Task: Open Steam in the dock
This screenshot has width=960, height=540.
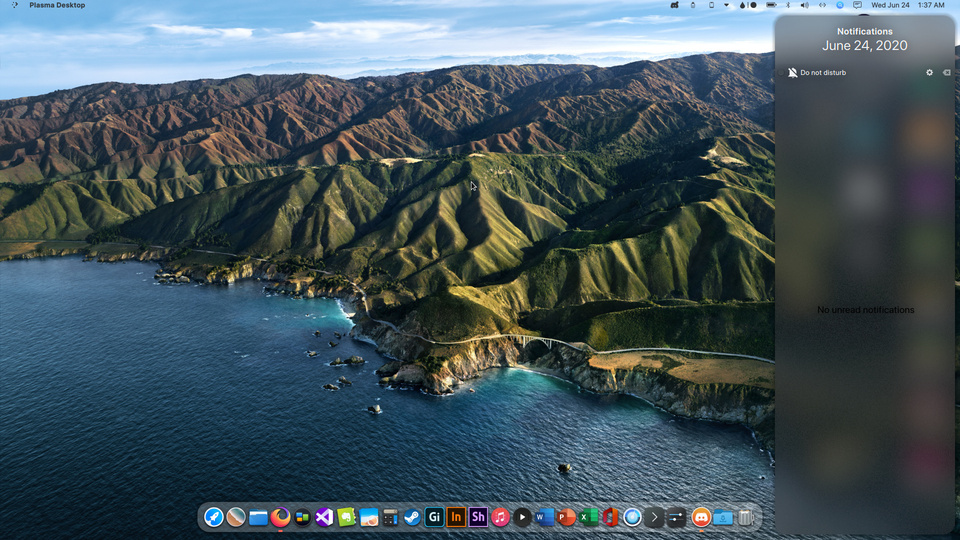Action: click(412, 517)
